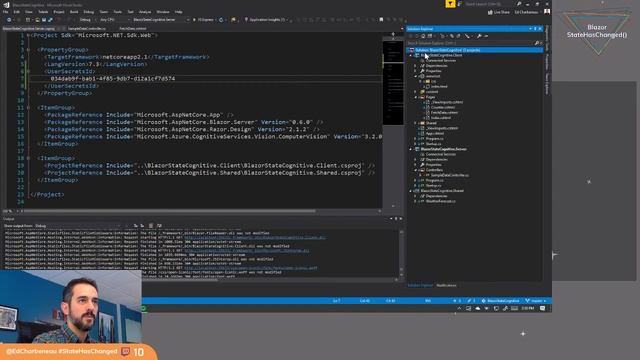Open the Help menu

point(178,12)
